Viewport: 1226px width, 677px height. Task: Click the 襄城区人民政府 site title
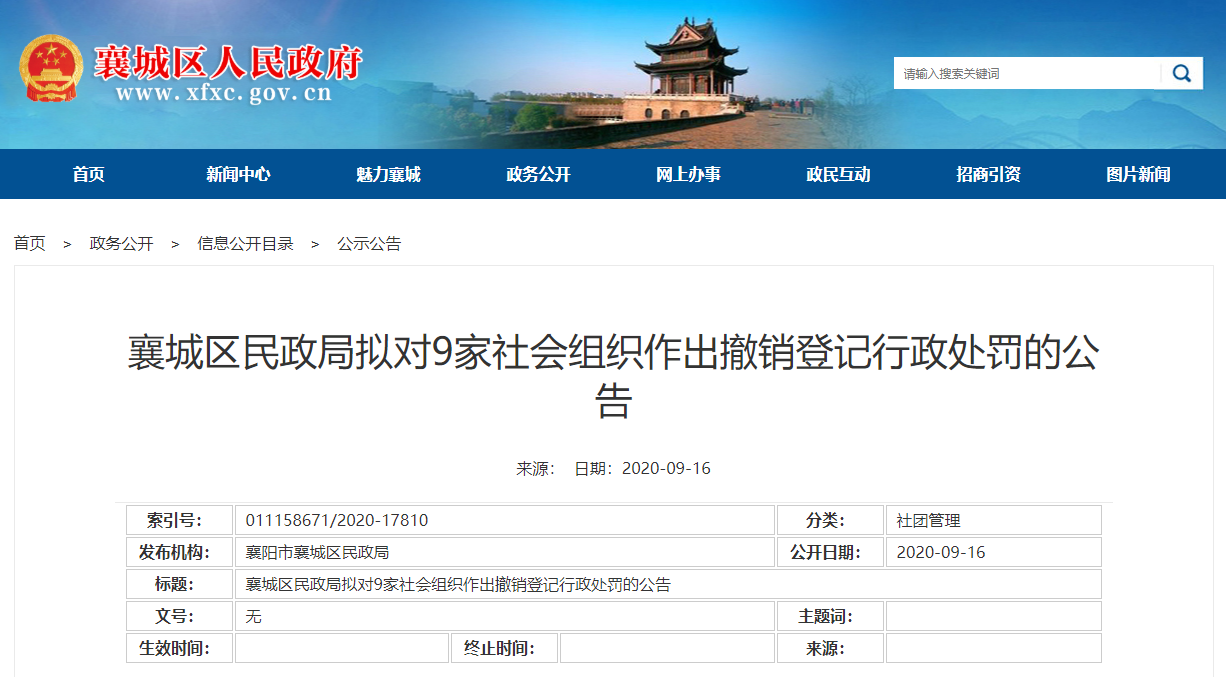click(x=227, y=62)
